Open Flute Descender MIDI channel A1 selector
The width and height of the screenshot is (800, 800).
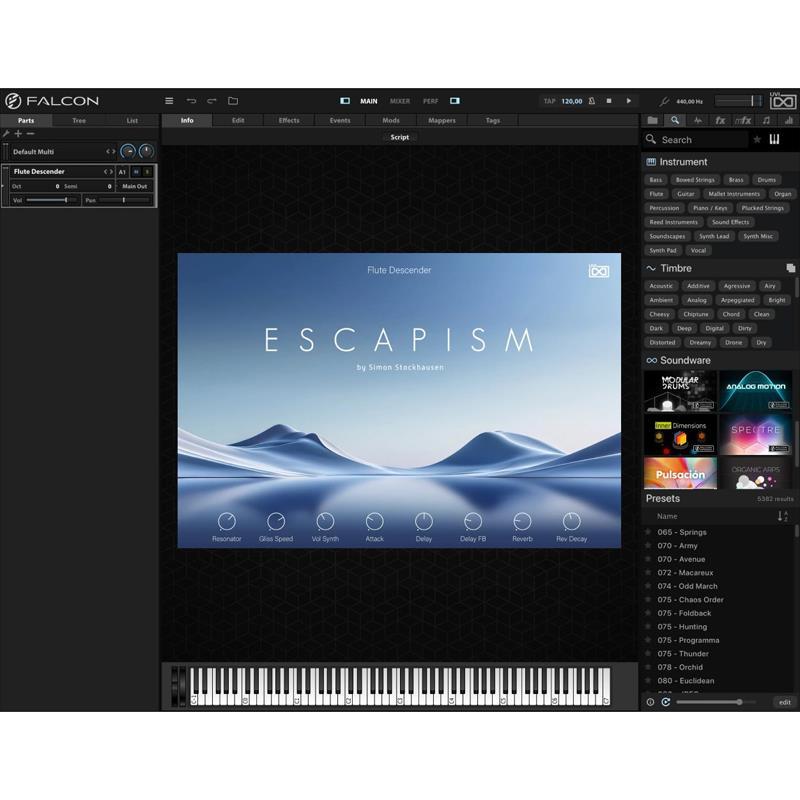click(123, 172)
